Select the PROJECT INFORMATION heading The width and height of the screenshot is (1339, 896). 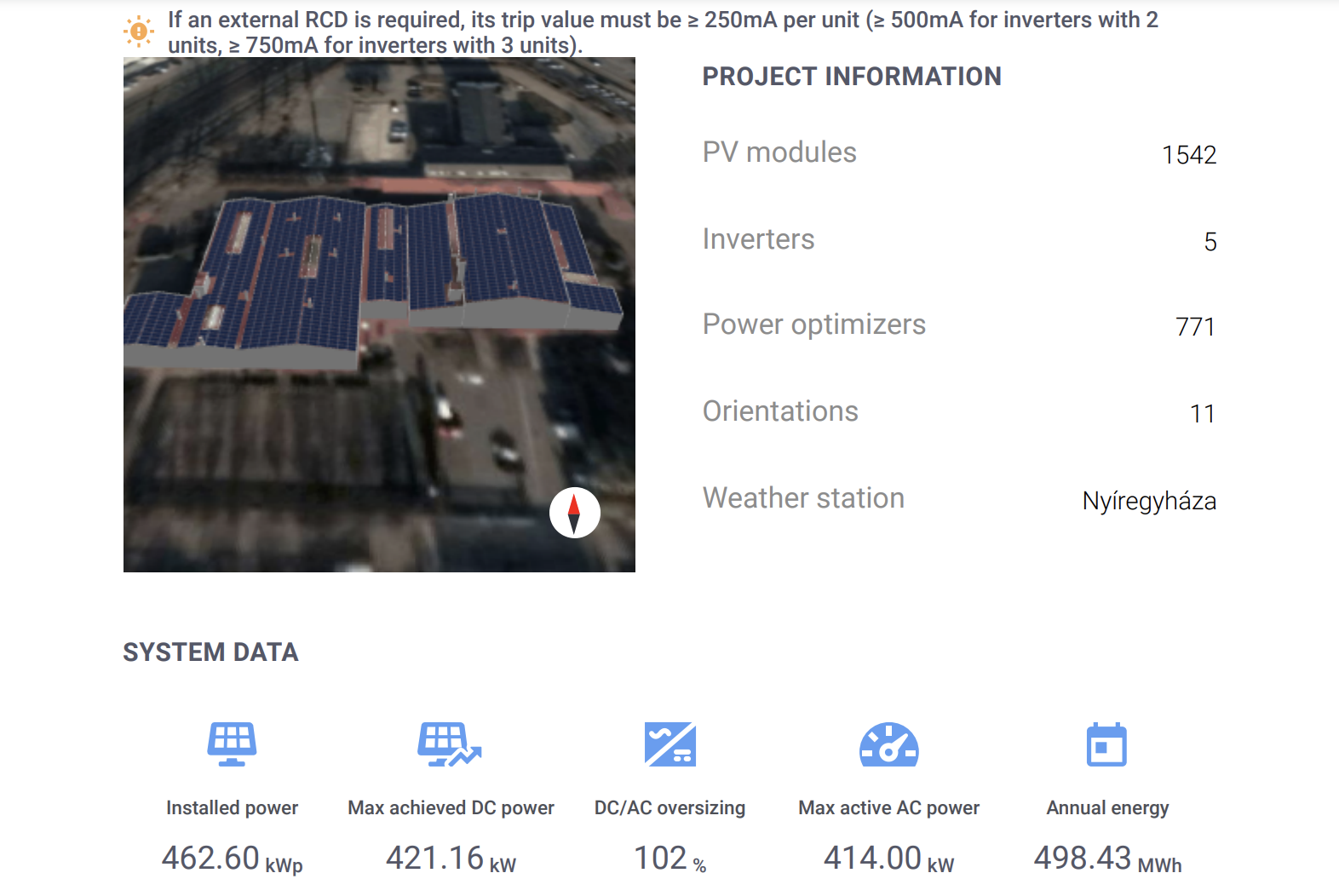tap(852, 77)
